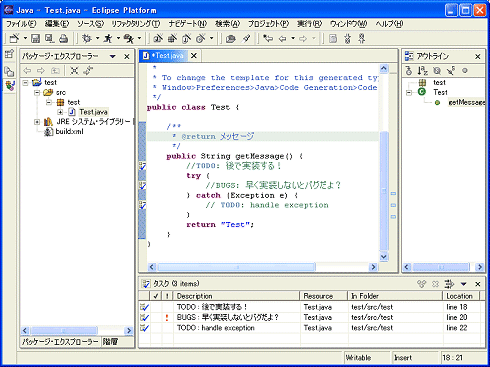Create a new Java project icon
Screen dimensions: 490x367
coord(158,39)
